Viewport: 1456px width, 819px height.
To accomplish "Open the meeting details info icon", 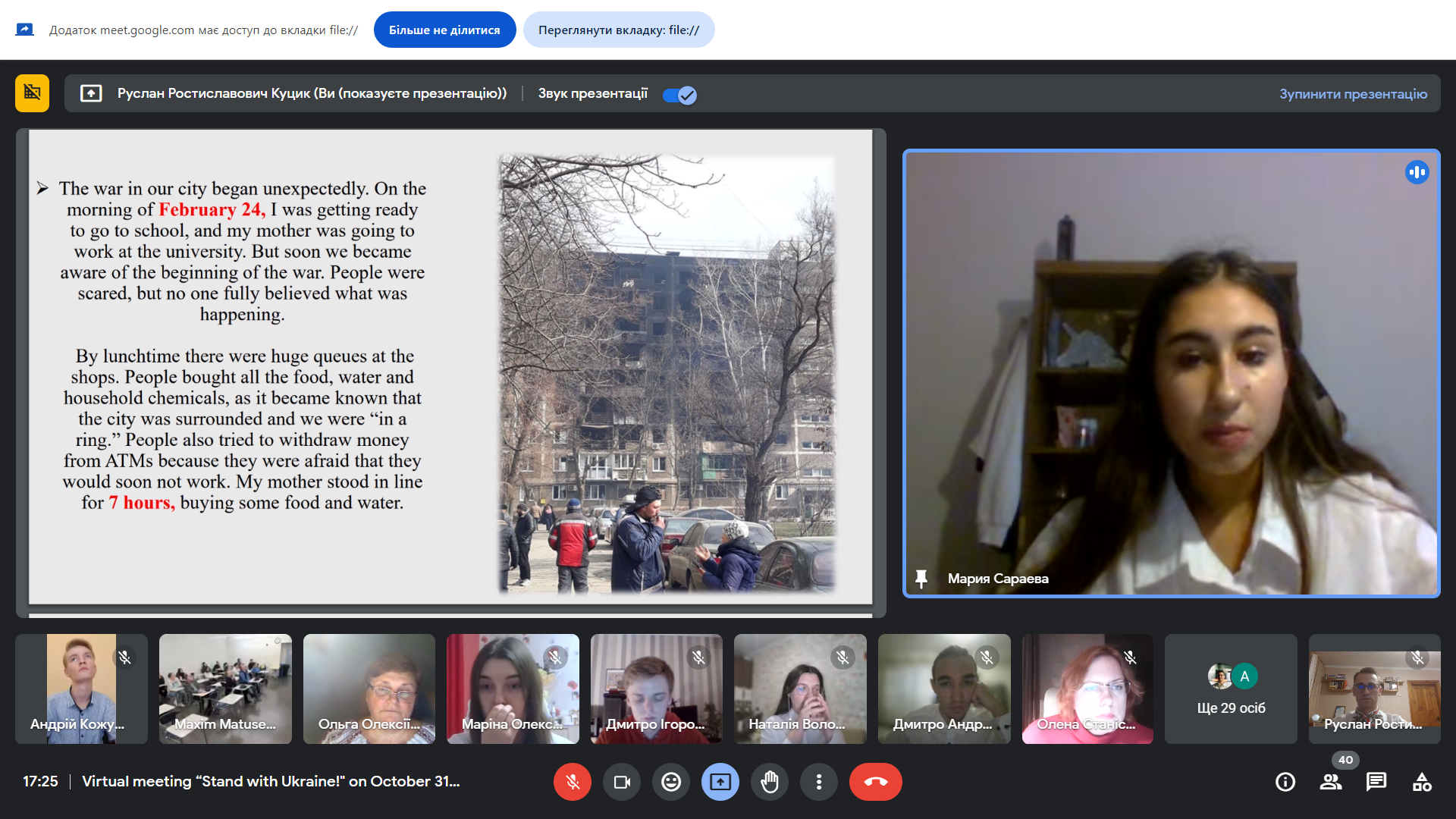I will [x=1285, y=782].
